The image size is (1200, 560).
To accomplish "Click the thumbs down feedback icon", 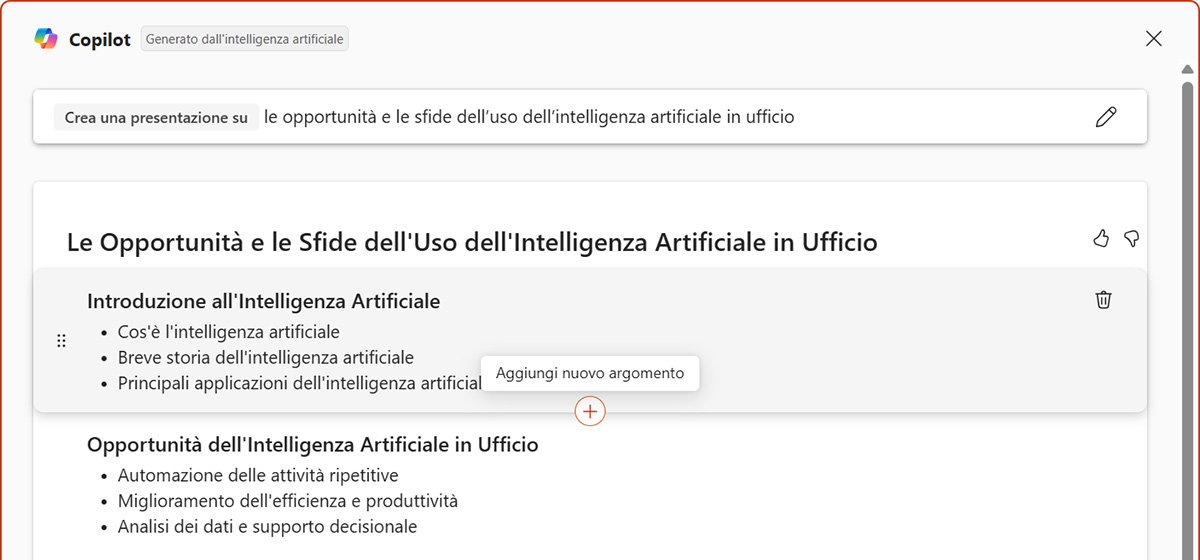I will point(1132,238).
